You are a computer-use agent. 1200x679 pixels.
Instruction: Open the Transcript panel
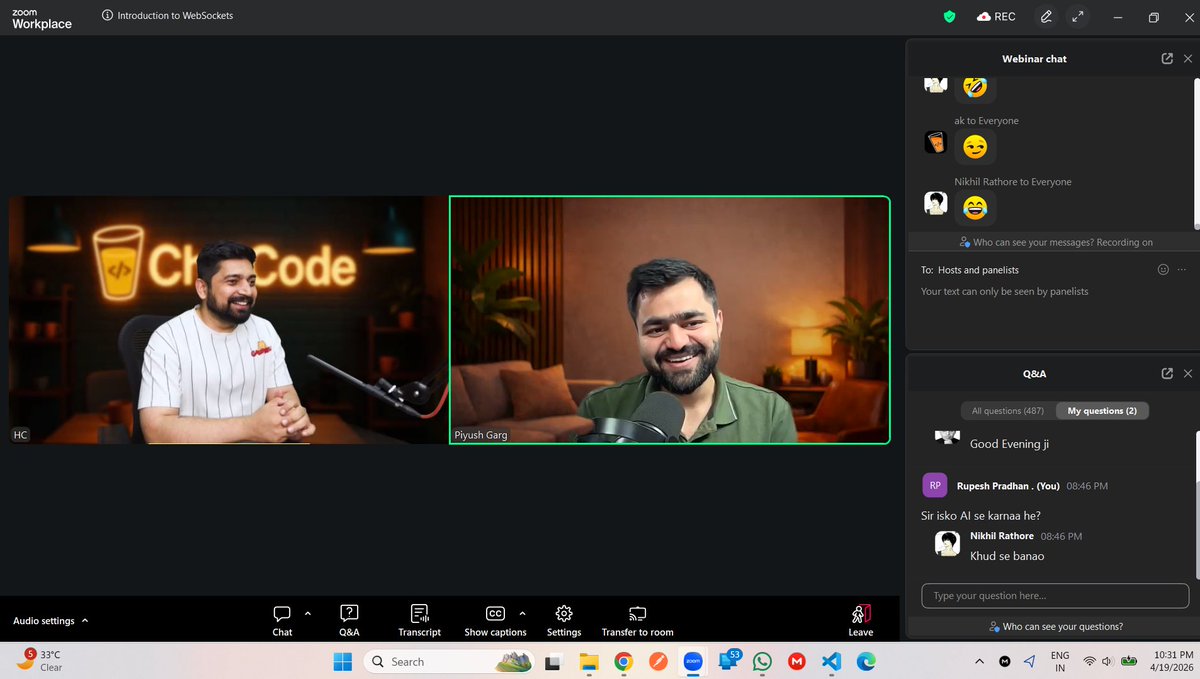(x=419, y=619)
